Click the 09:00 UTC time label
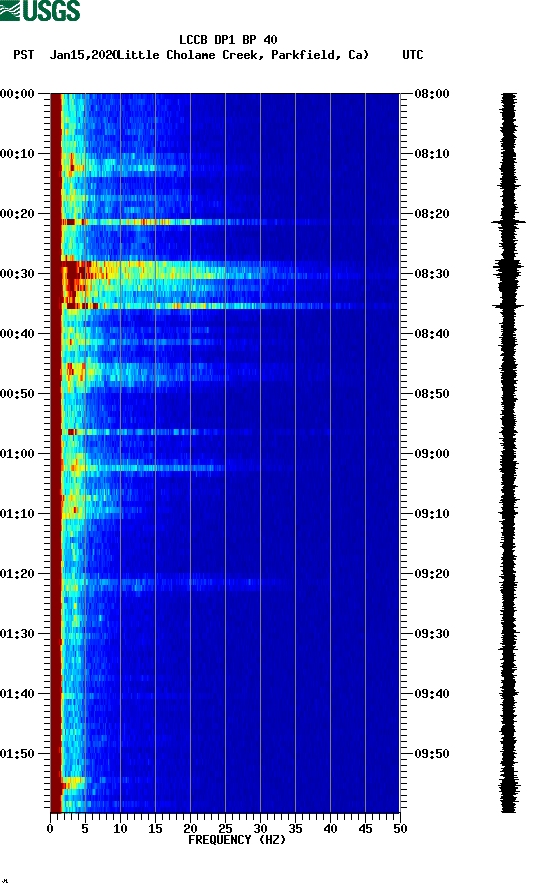This screenshot has width=552, height=892. (432, 454)
